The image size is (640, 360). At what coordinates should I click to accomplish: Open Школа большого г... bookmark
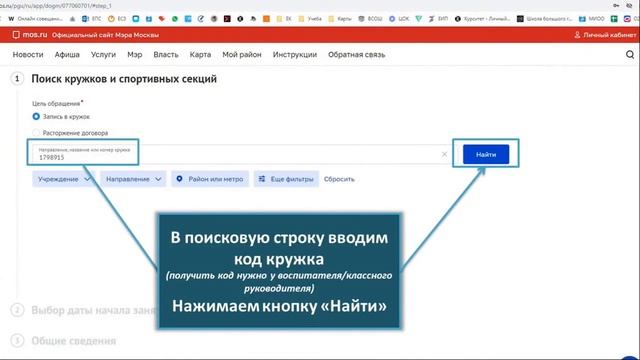545,19
